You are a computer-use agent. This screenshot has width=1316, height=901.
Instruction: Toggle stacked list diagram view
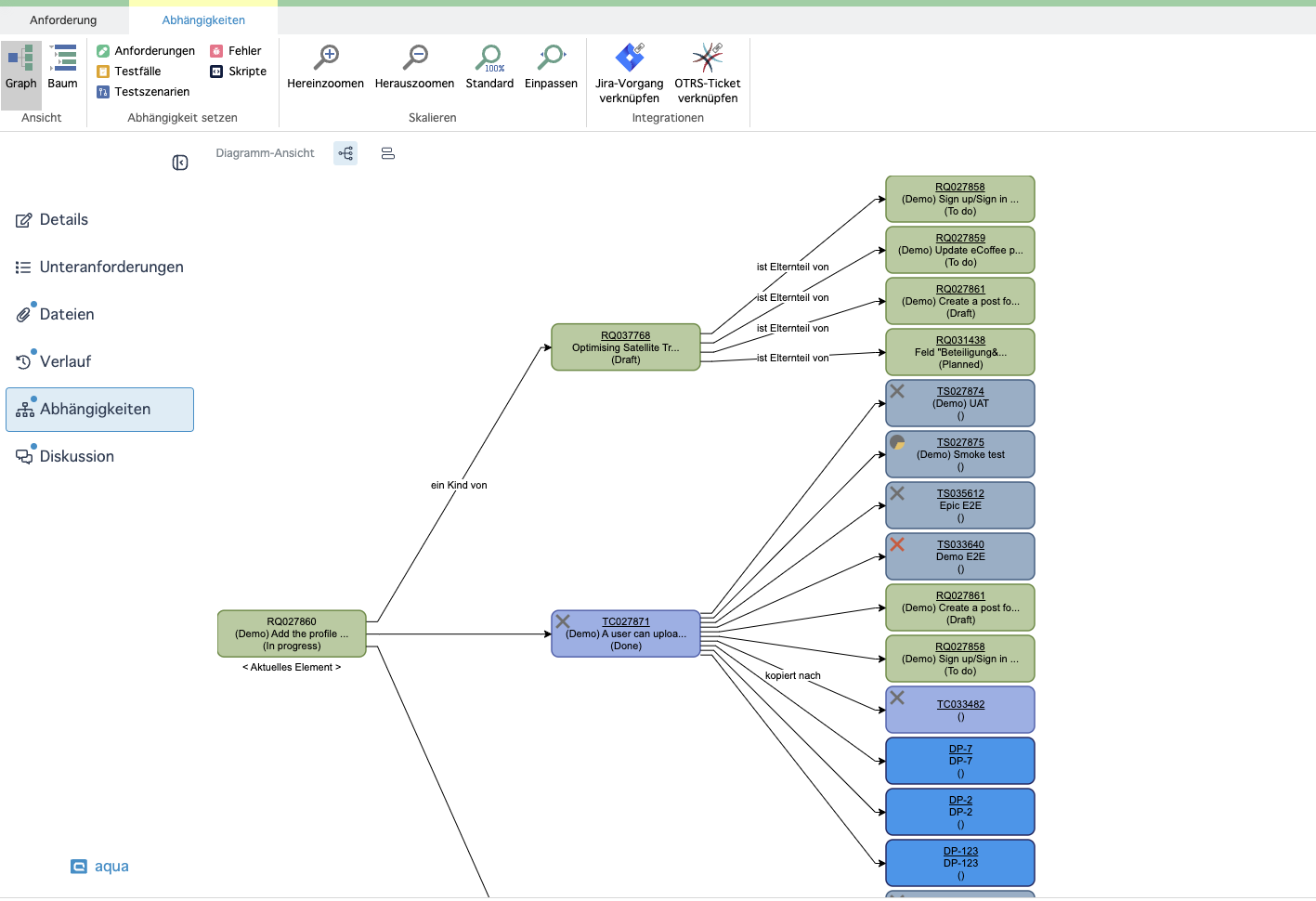click(x=388, y=153)
